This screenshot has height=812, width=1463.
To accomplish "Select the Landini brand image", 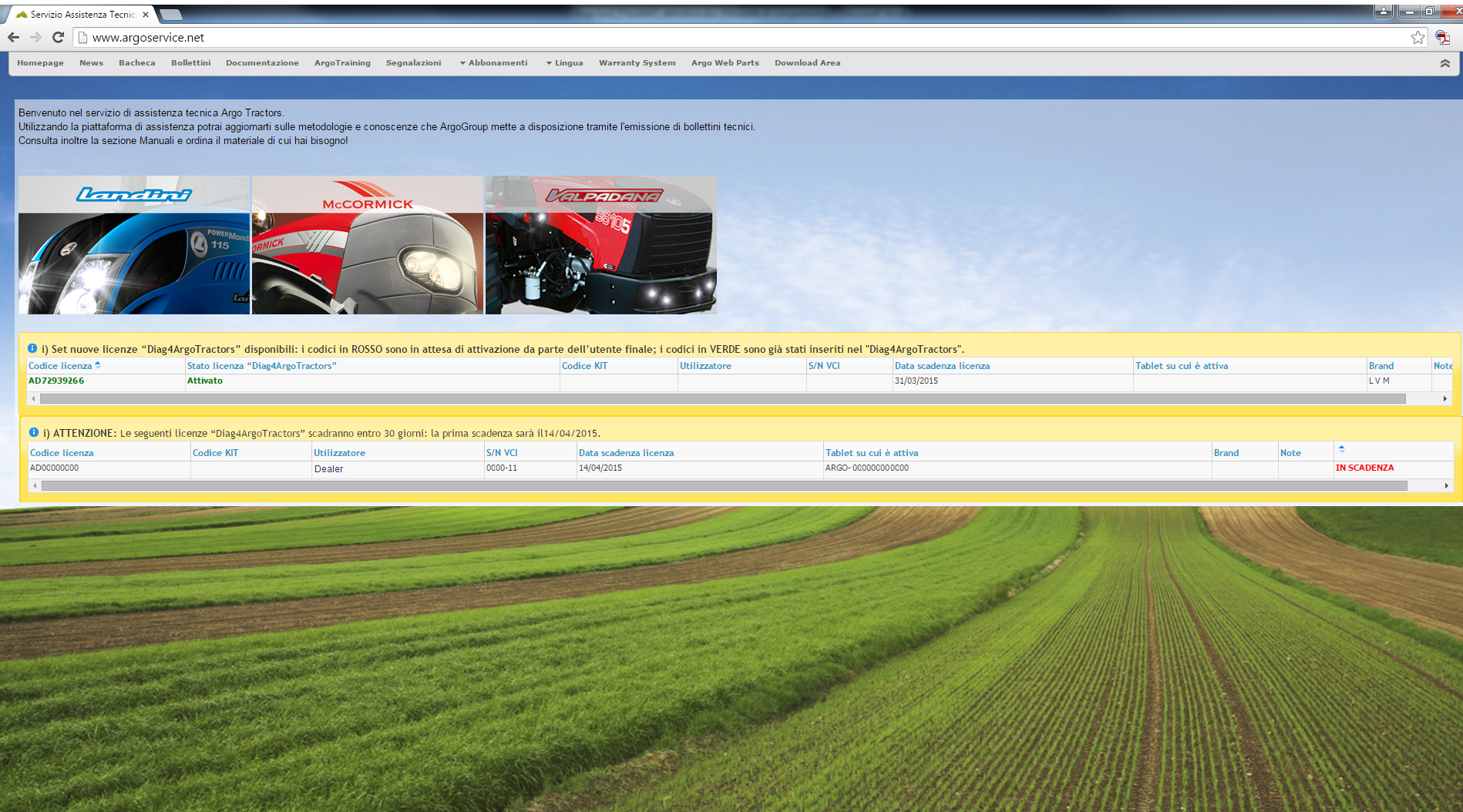I will click(134, 245).
